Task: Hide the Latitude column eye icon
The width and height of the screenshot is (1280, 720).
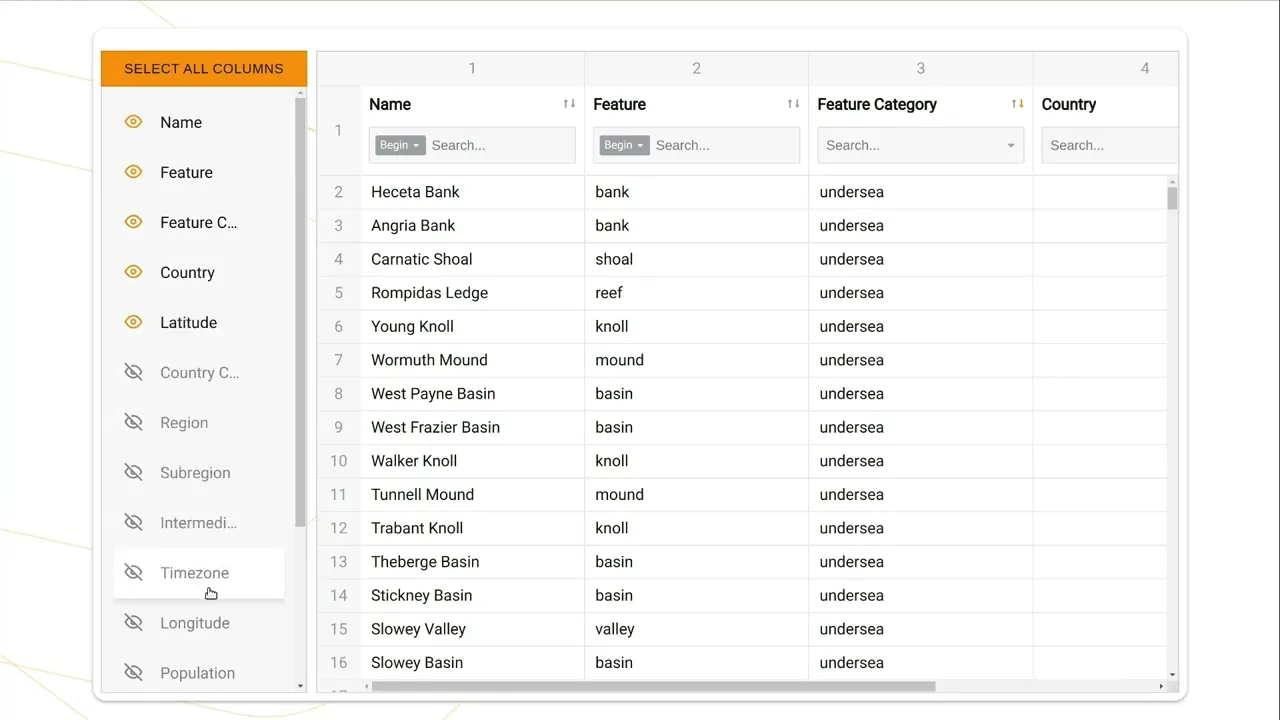Action: [x=133, y=322]
